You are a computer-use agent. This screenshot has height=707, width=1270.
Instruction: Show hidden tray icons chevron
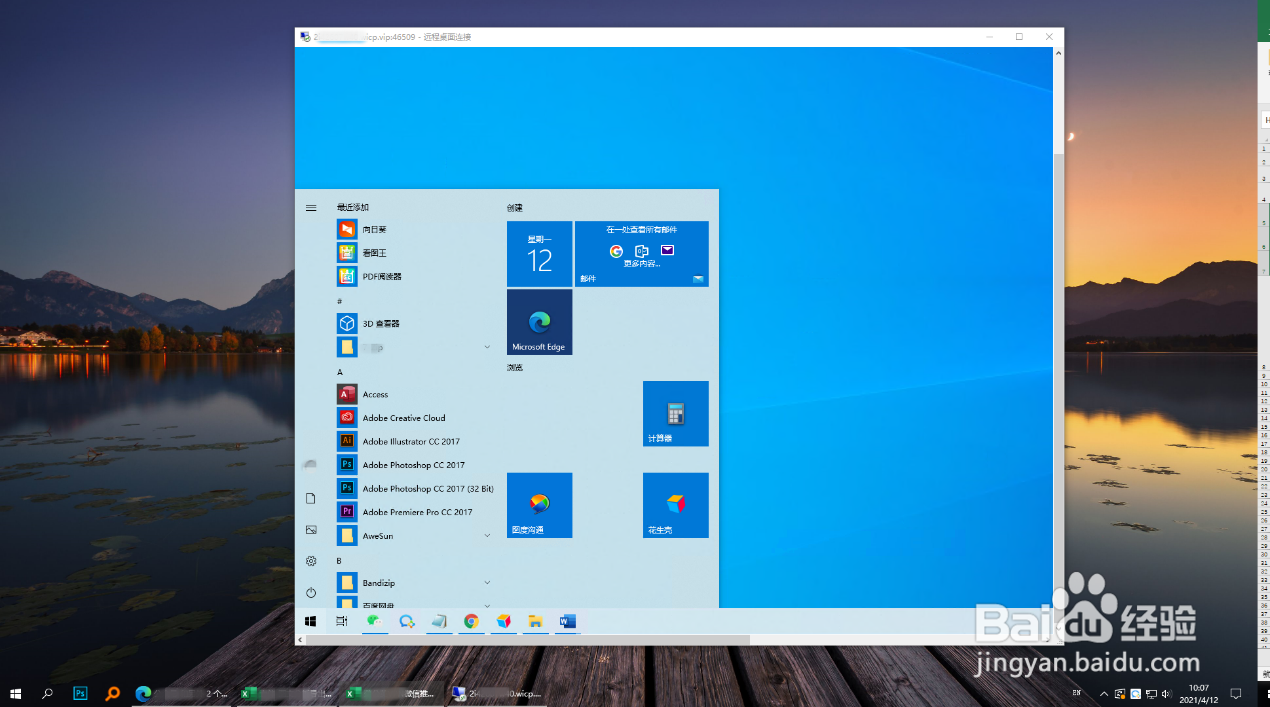tap(1104, 693)
